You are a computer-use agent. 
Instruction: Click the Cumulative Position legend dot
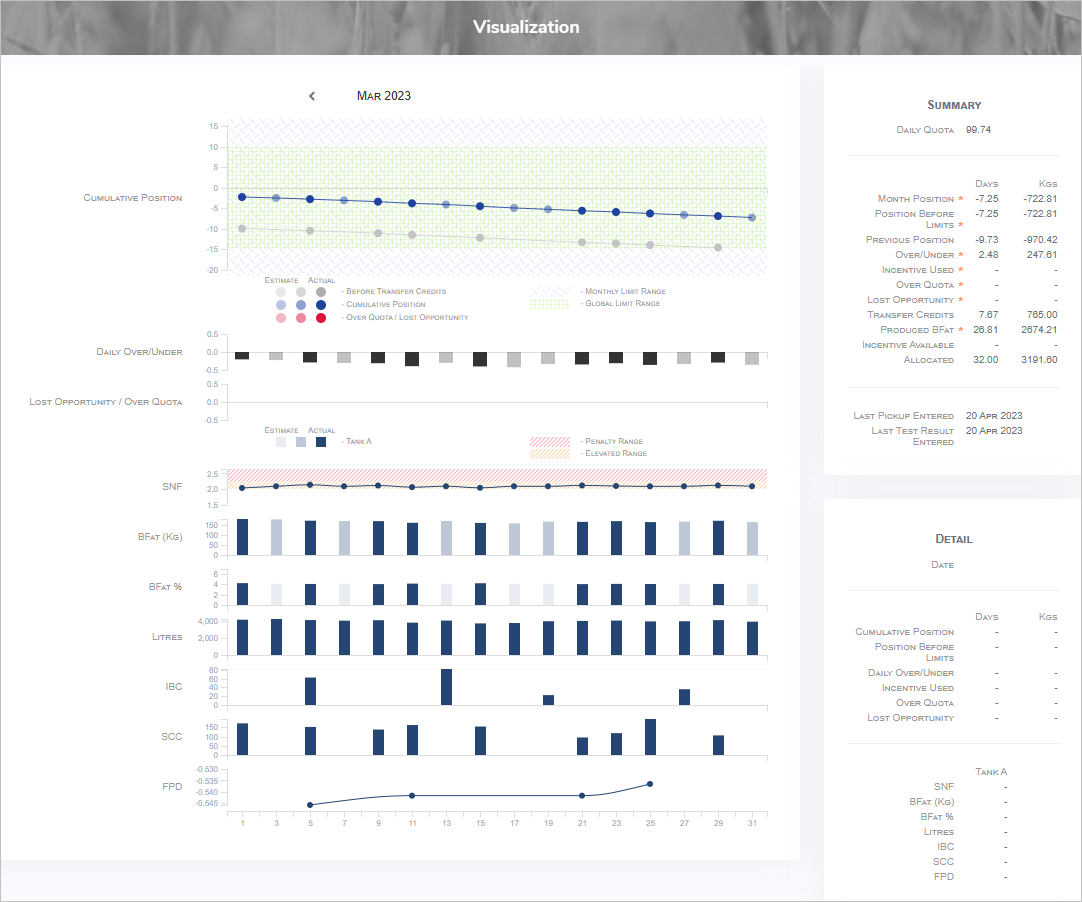tap(321, 305)
